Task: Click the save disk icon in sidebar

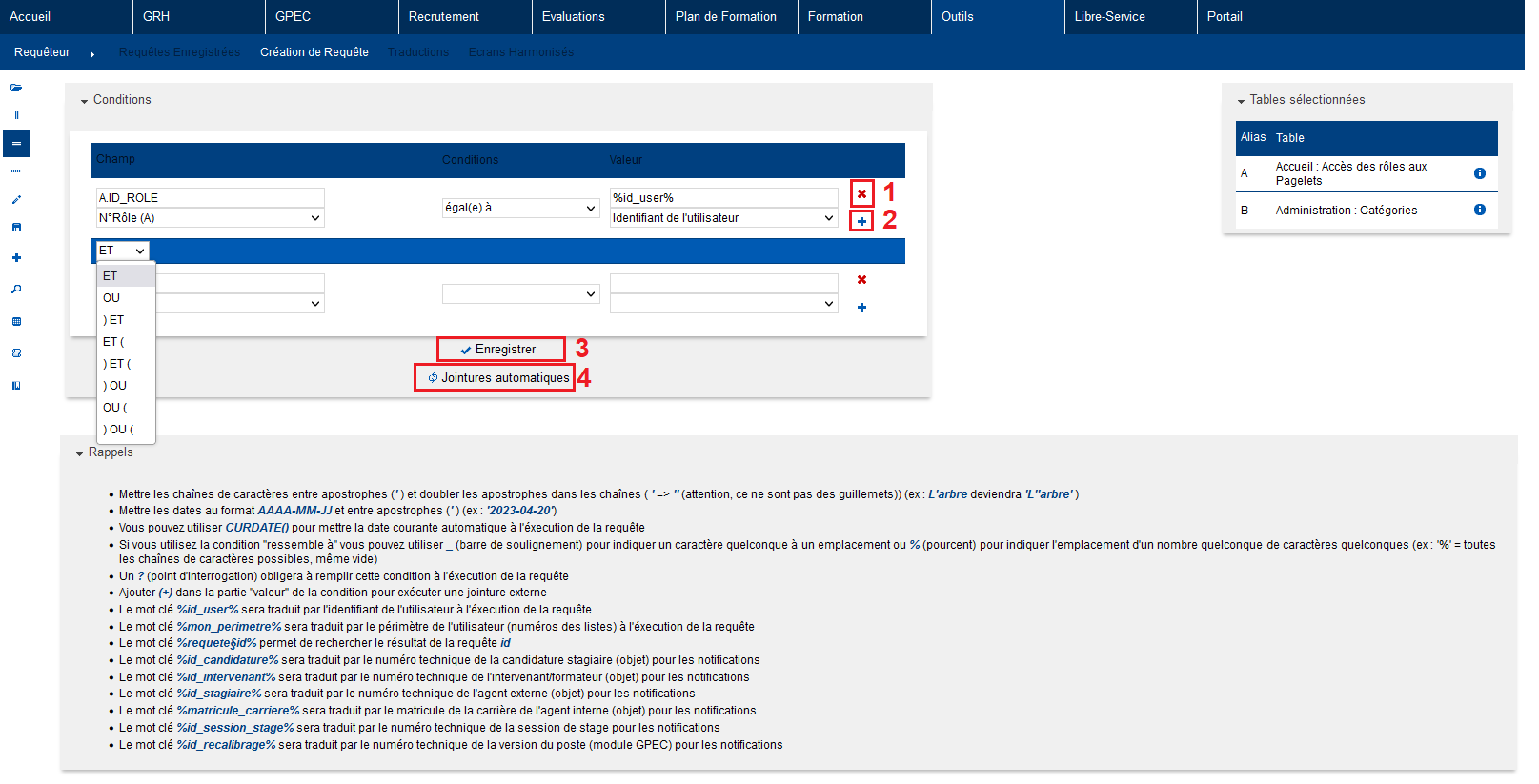Action: 16,228
